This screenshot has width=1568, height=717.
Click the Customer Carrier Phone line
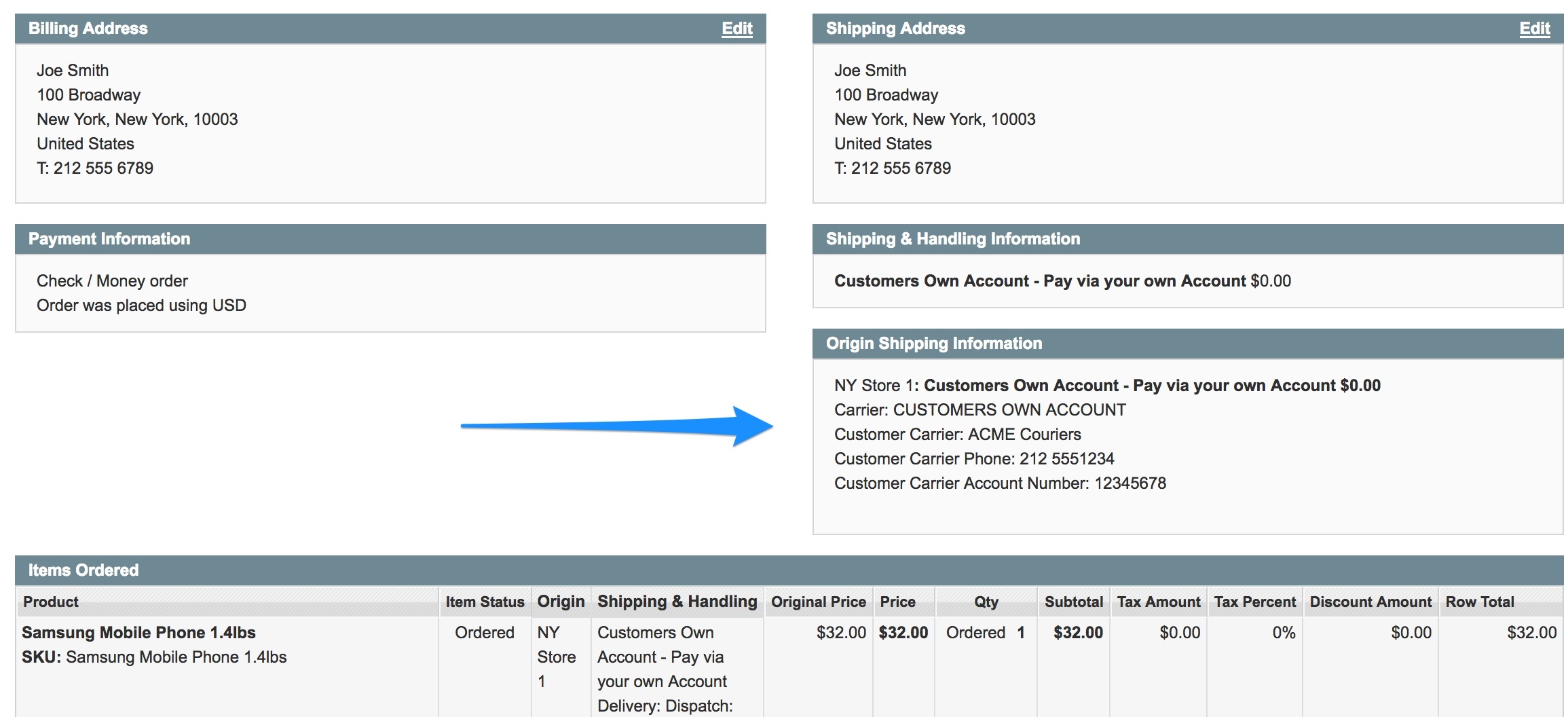pyautogui.click(x=973, y=459)
